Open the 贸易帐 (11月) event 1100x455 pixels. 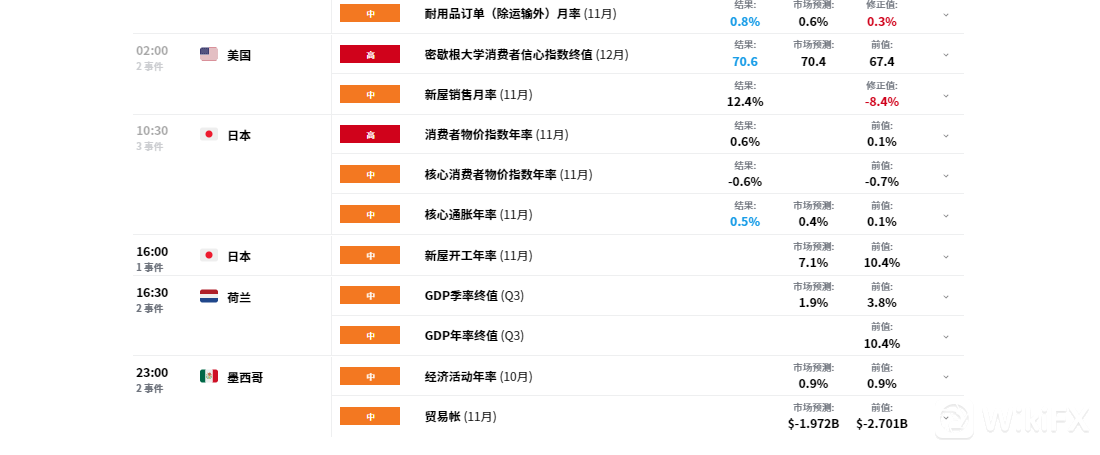point(460,417)
